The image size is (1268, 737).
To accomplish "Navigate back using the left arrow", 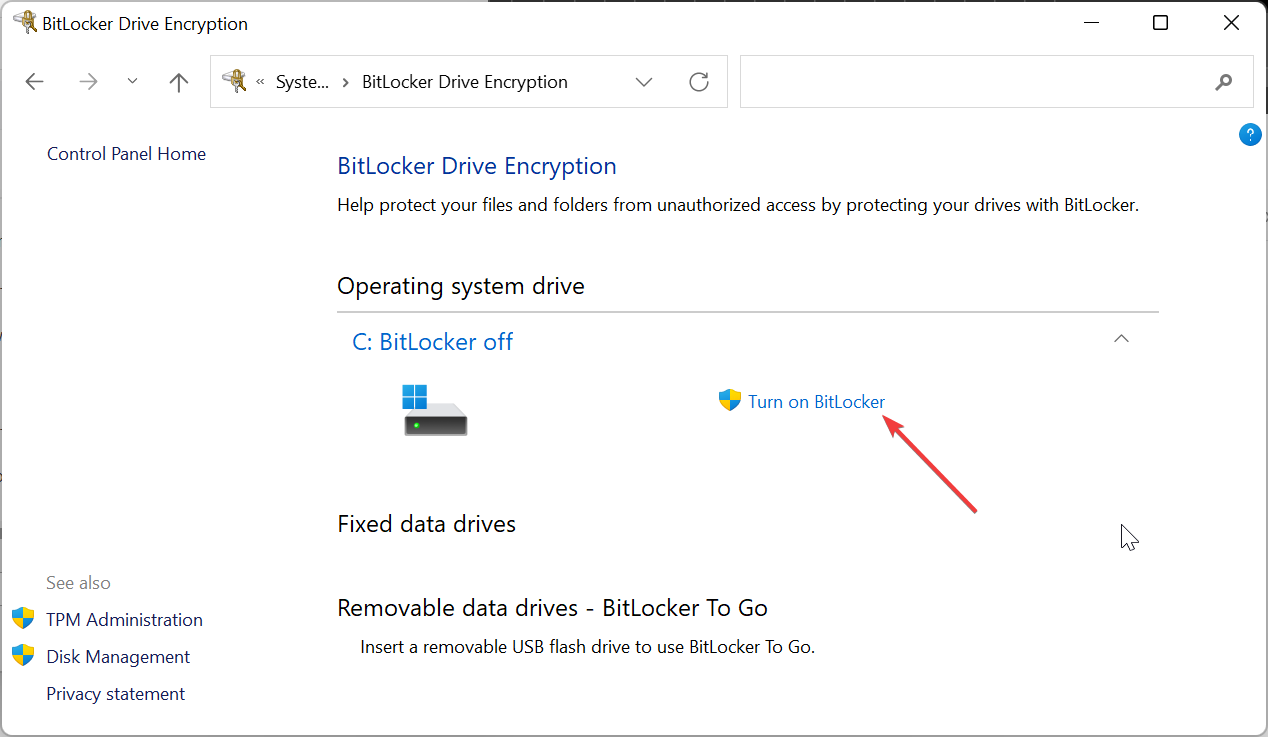I will point(34,81).
